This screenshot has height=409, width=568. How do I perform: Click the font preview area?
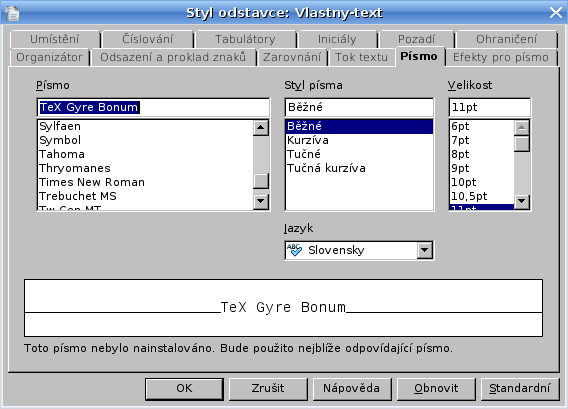283,308
